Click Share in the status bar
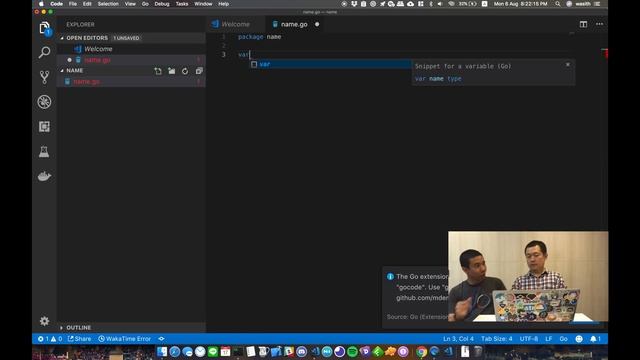The height and width of the screenshot is (360, 640). tap(80, 339)
